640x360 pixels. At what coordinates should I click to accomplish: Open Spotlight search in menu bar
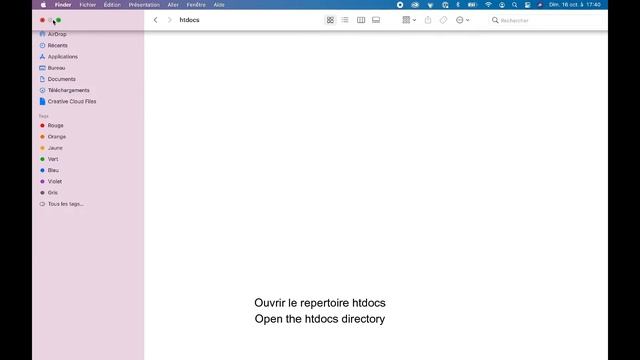click(x=514, y=5)
